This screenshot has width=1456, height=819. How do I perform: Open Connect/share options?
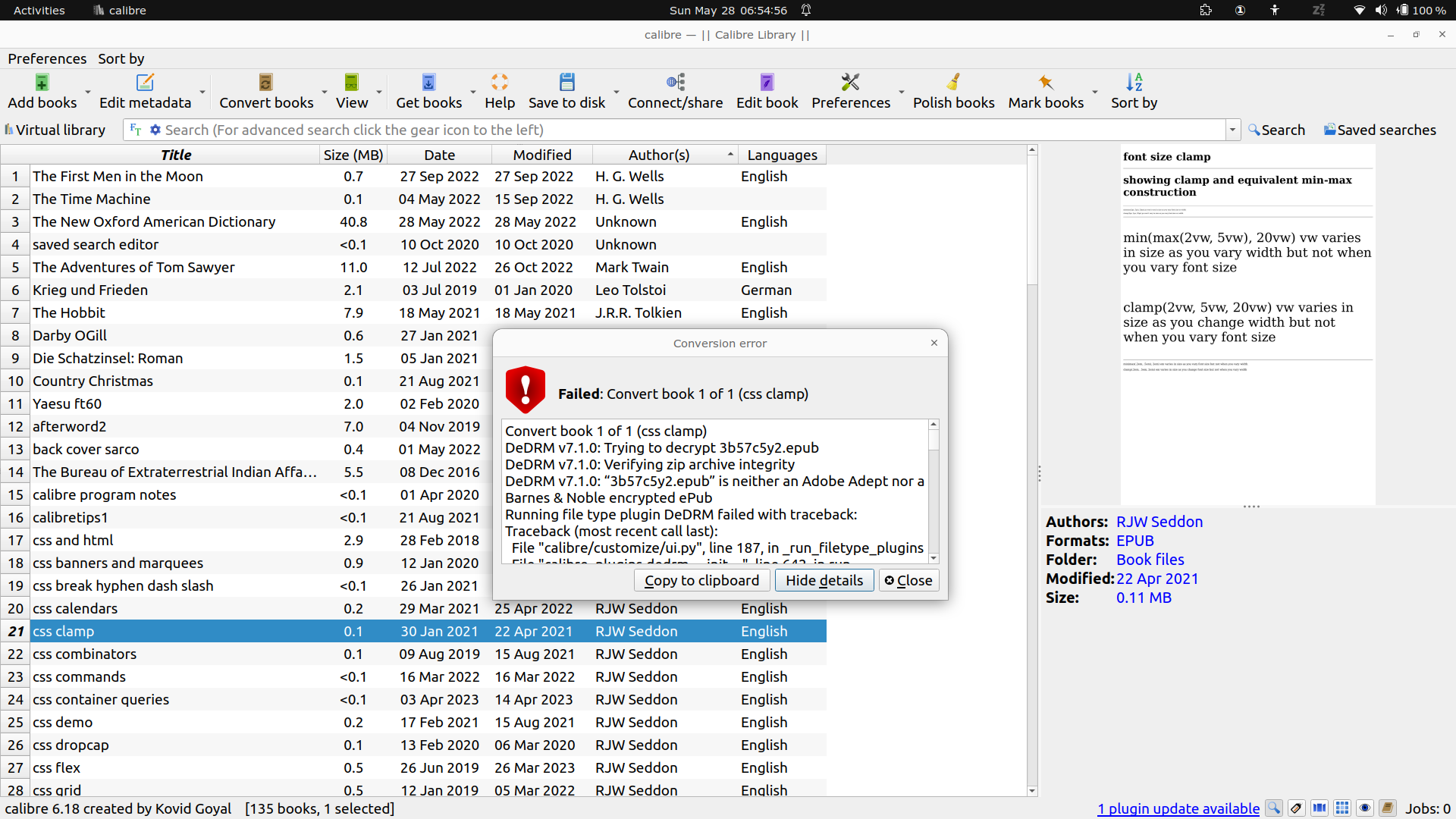675,83
